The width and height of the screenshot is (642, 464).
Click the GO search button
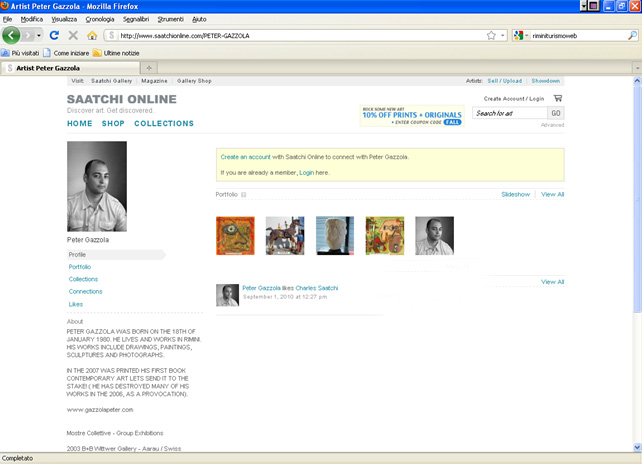tap(556, 113)
